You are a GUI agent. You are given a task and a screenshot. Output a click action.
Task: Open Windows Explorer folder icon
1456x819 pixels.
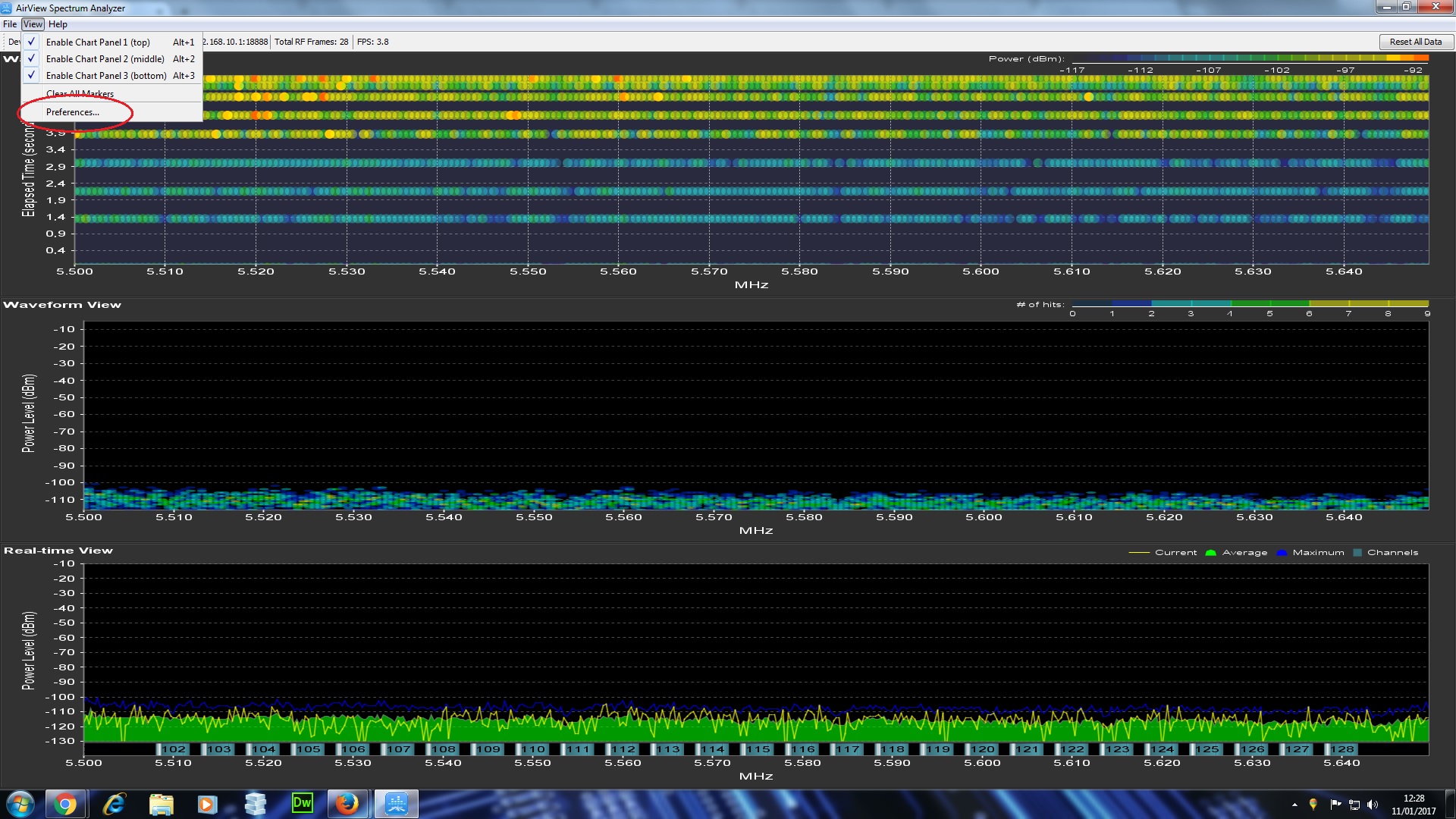pos(161,804)
